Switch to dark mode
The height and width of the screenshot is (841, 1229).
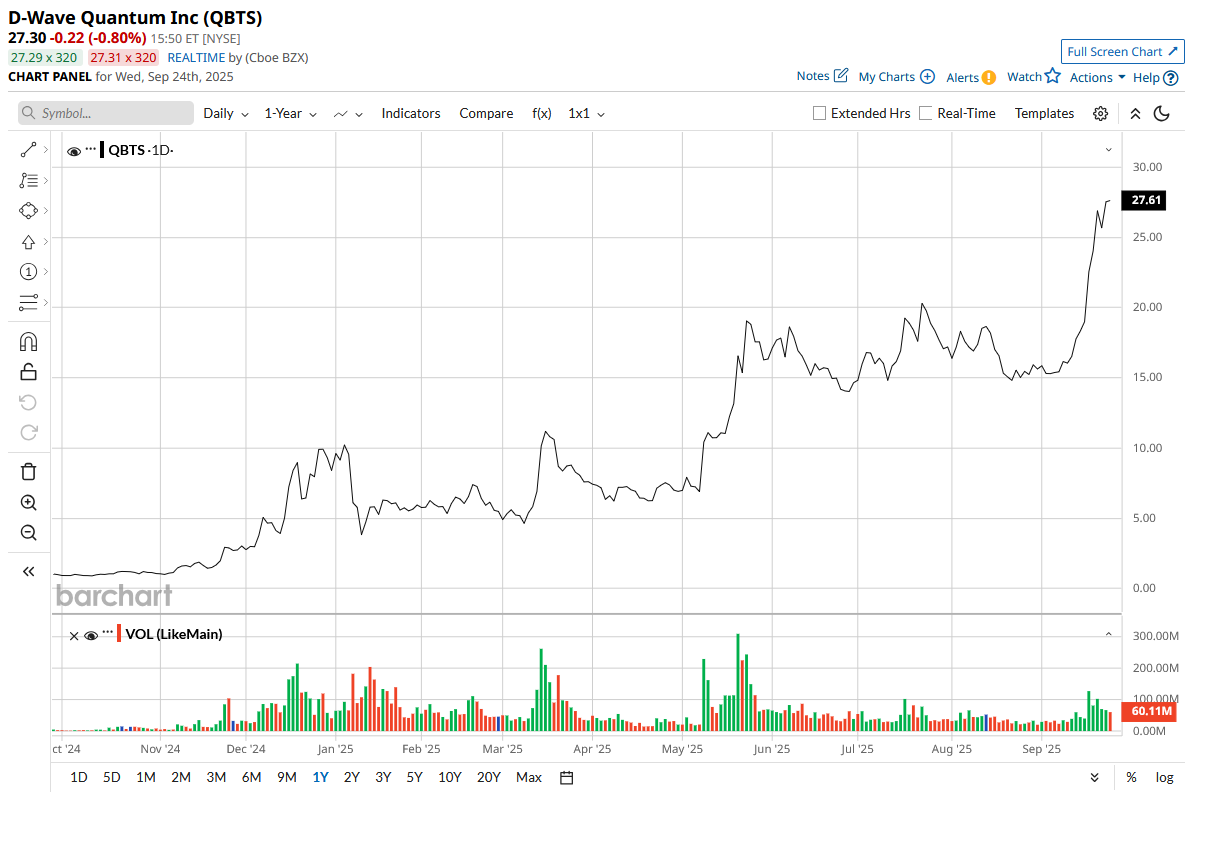[x=1162, y=114]
